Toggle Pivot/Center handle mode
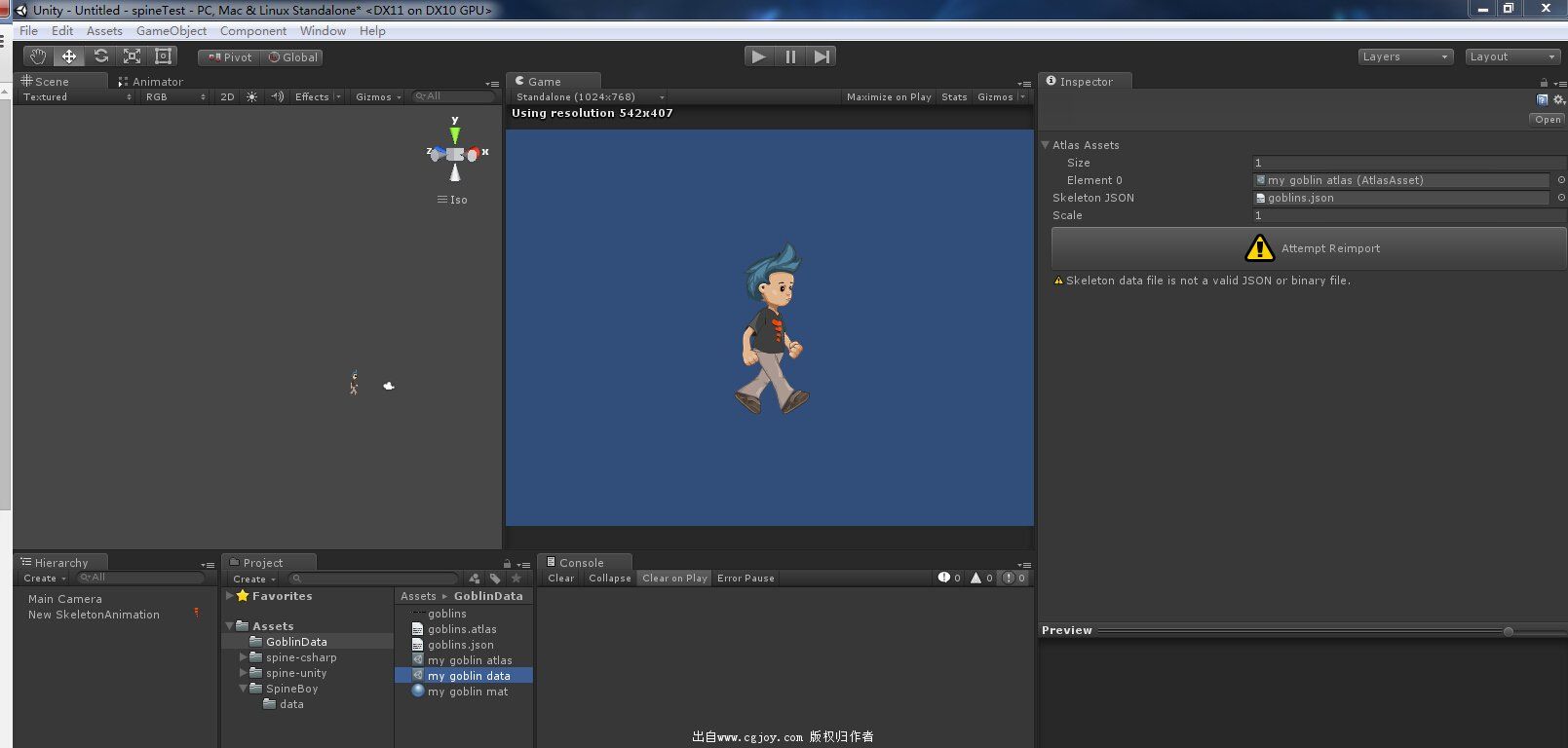 tap(230, 57)
